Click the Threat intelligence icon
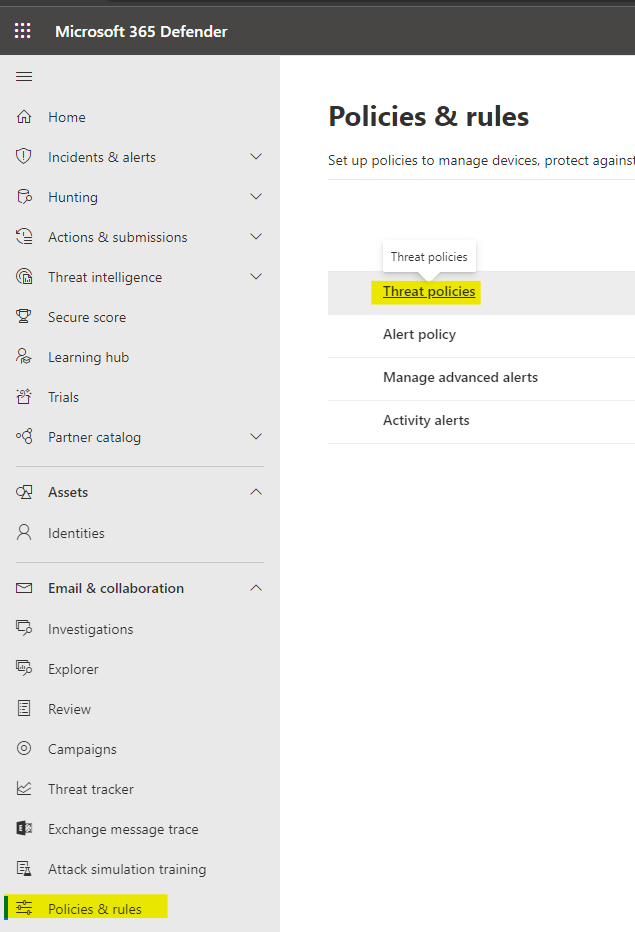This screenshot has height=932, width=635. pyautogui.click(x=24, y=277)
